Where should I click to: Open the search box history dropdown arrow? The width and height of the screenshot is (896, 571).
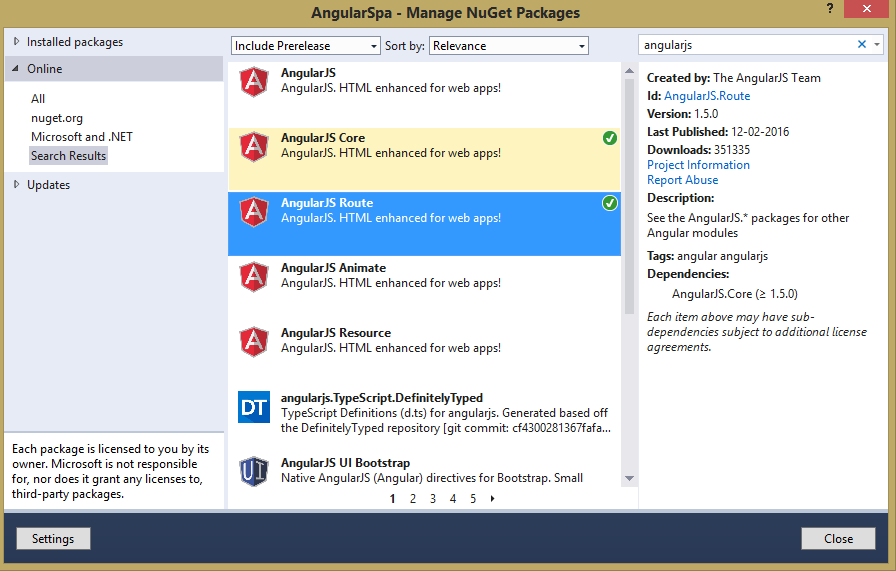click(877, 44)
